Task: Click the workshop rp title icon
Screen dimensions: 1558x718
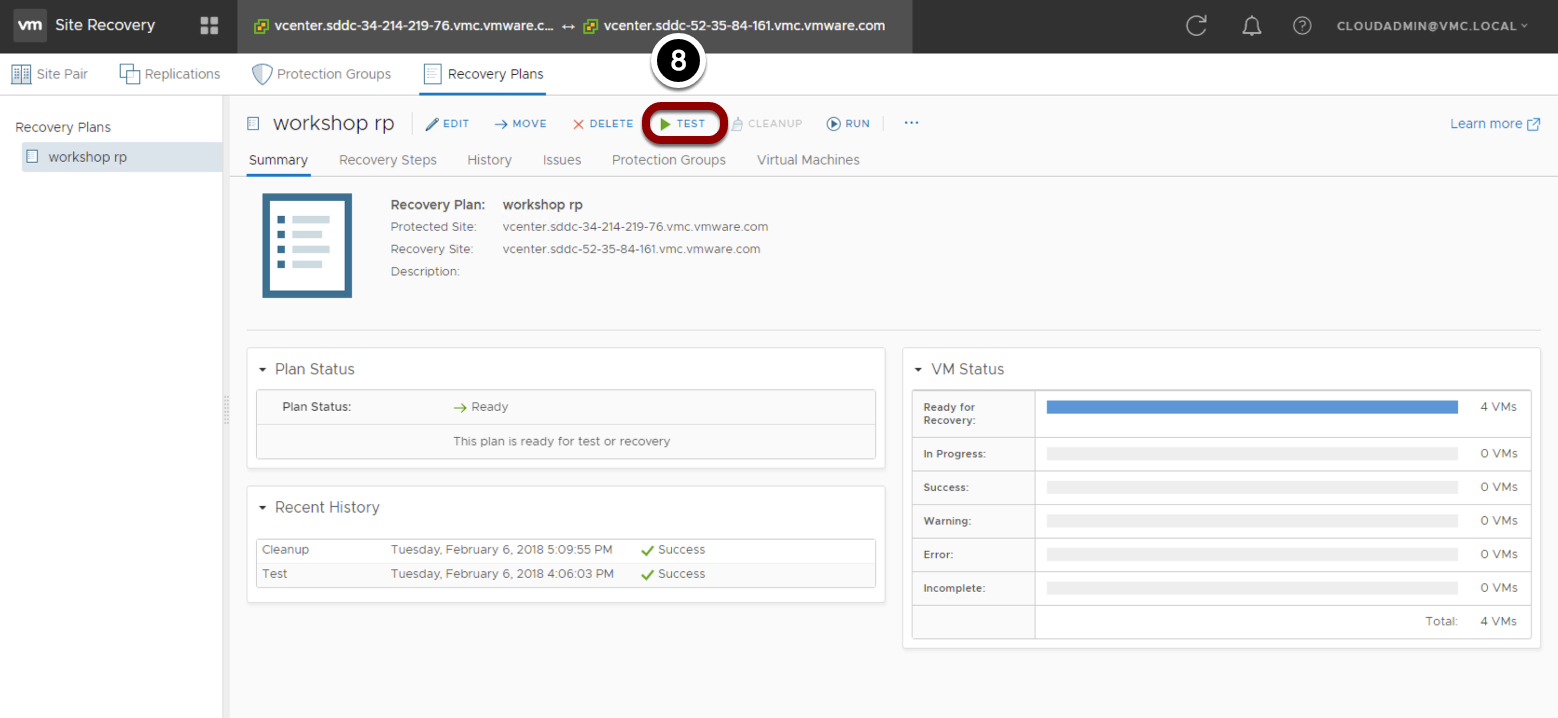Action: [x=253, y=124]
